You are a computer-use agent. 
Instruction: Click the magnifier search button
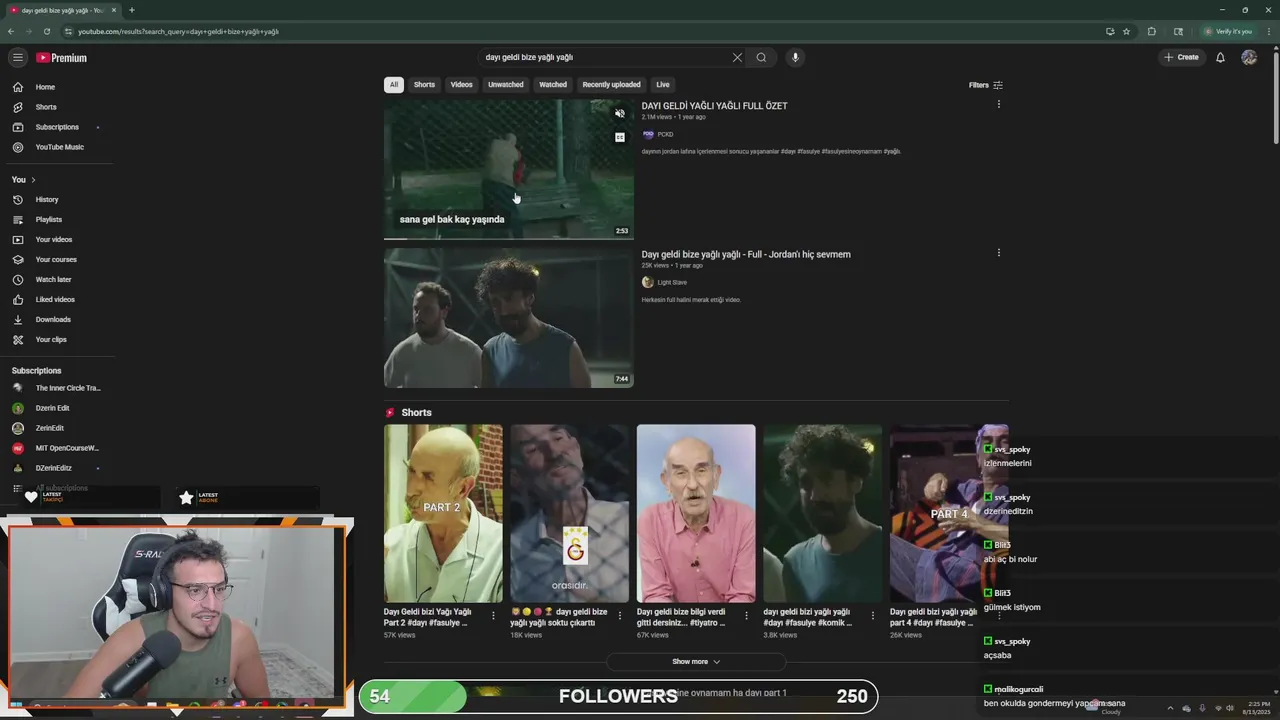761,57
